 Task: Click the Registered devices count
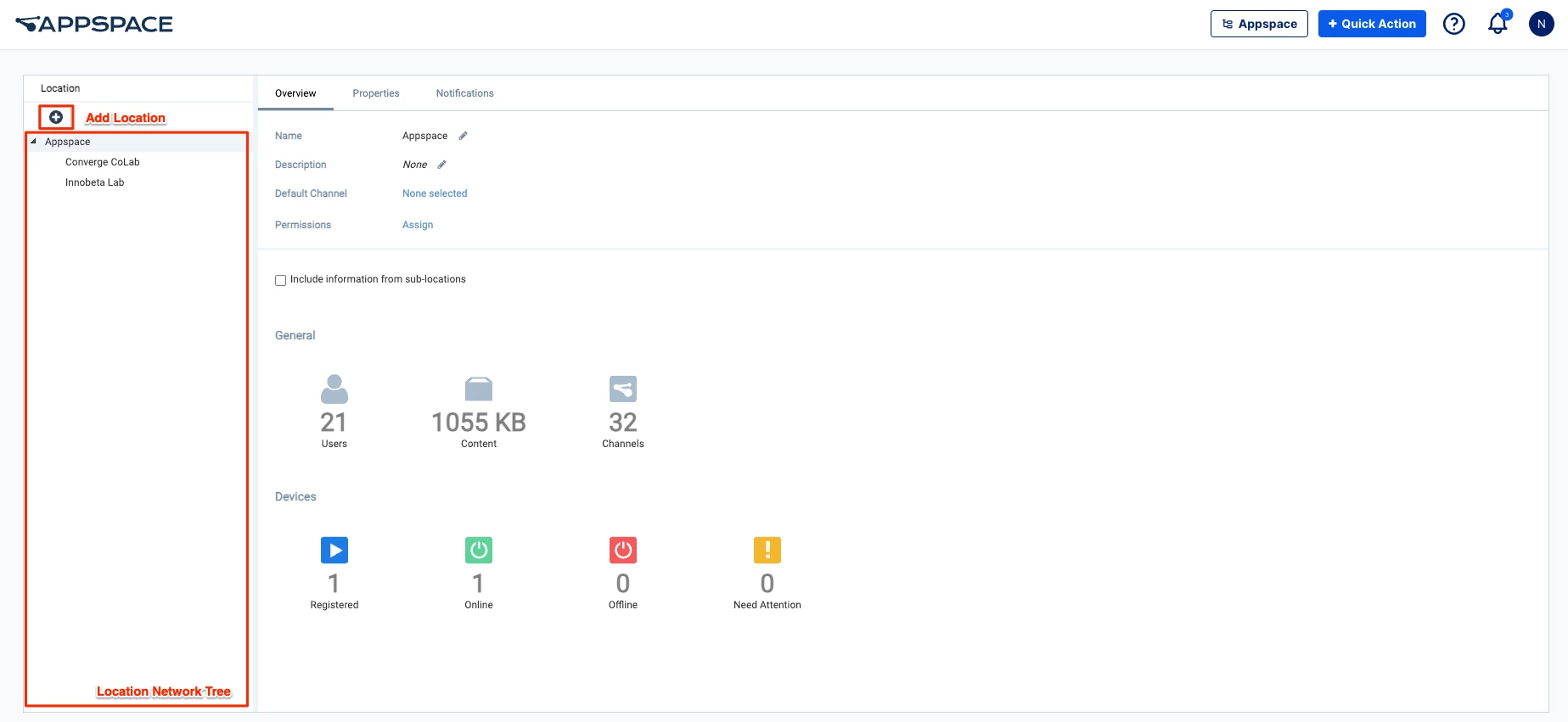(334, 584)
